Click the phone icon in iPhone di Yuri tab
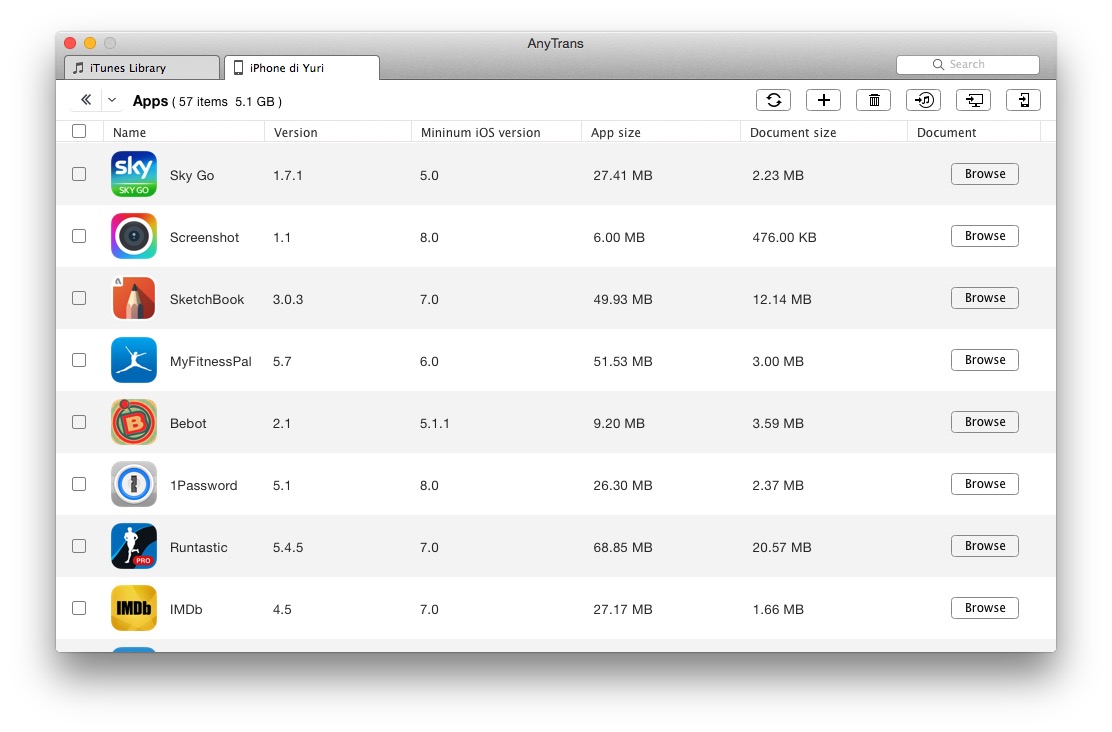Screen dimensions: 1112x732 click(x=238, y=67)
